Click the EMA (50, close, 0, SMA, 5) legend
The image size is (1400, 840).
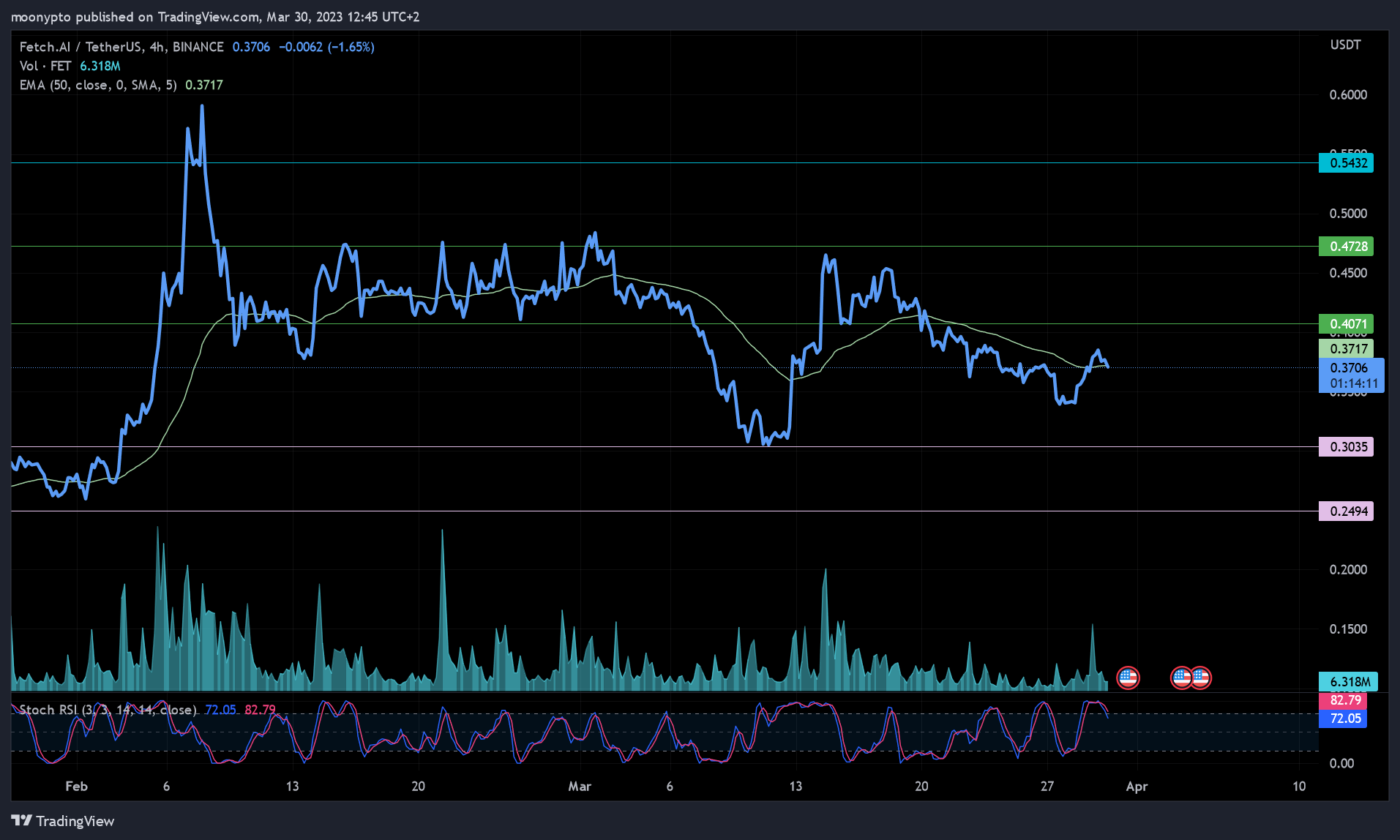[98, 85]
